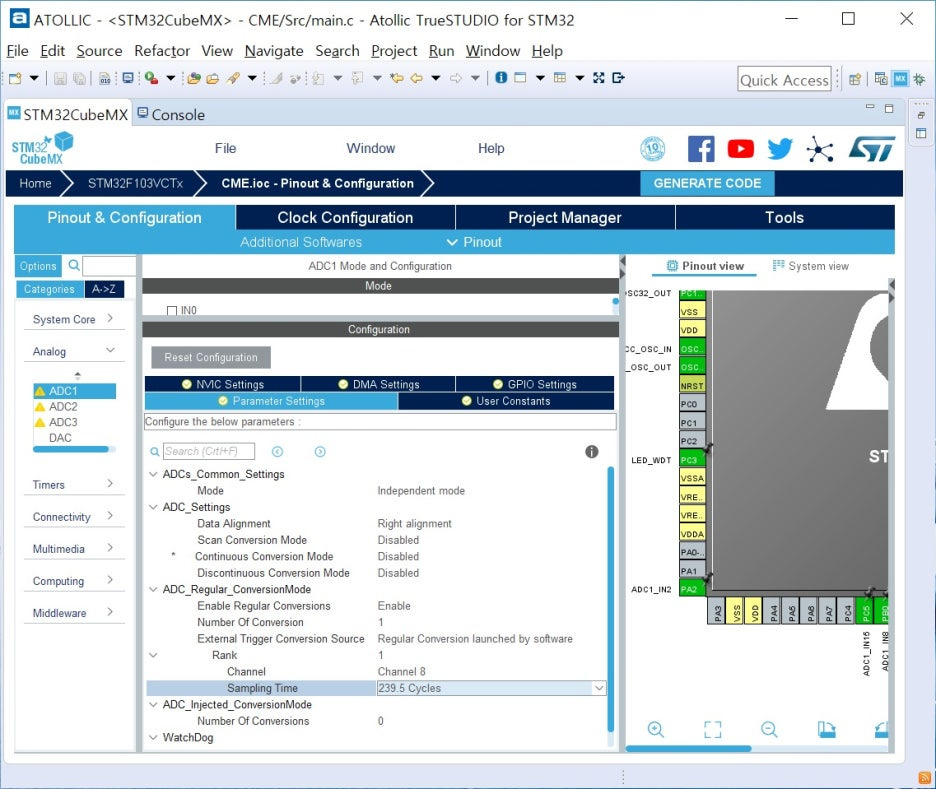Open the NVIC Settings tab

click(x=223, y=384)
